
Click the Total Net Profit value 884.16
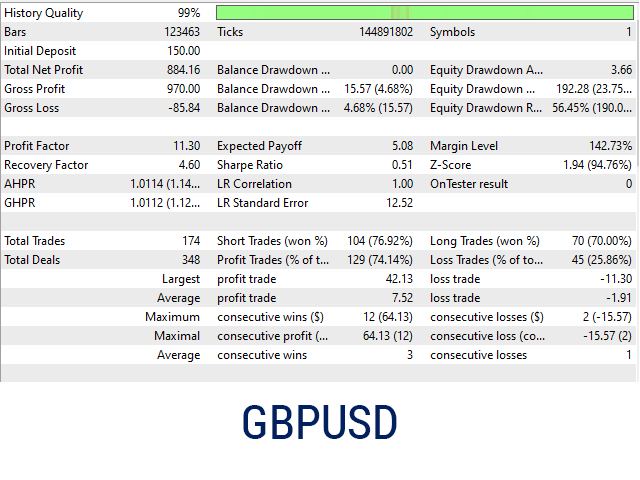184,70
